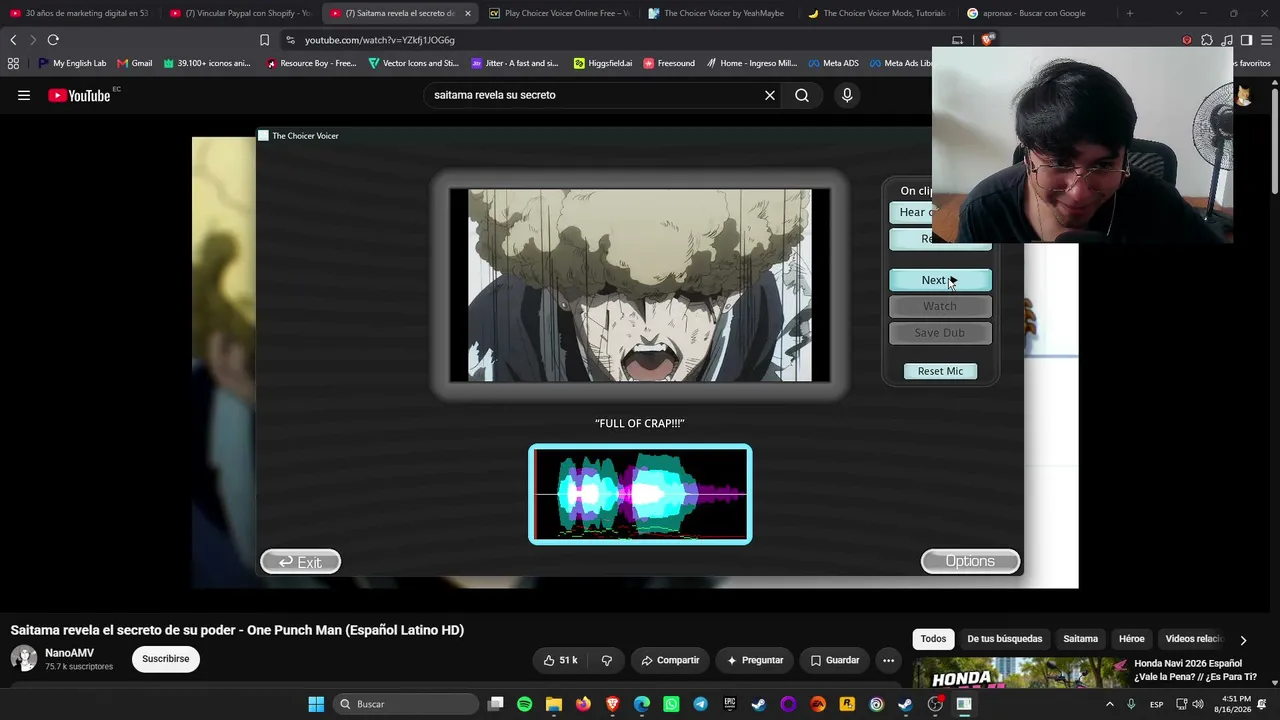Submit search with the magnifier icon

(x=802, y=95)
